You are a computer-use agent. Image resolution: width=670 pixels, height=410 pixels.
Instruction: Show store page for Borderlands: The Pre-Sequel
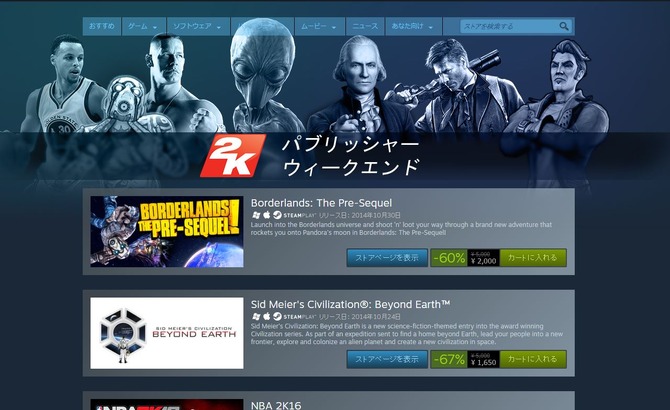click(387, 258)
